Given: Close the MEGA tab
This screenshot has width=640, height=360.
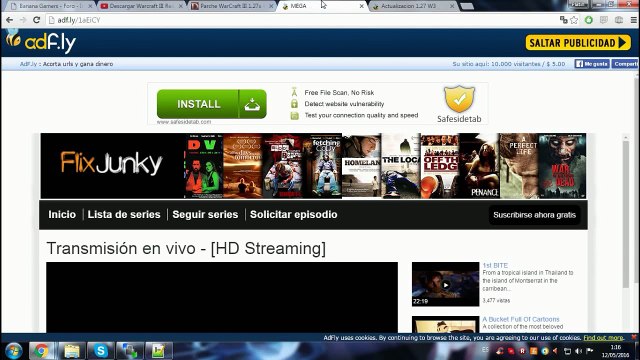Looking at the screenshot, I should (x=361, y=6).
